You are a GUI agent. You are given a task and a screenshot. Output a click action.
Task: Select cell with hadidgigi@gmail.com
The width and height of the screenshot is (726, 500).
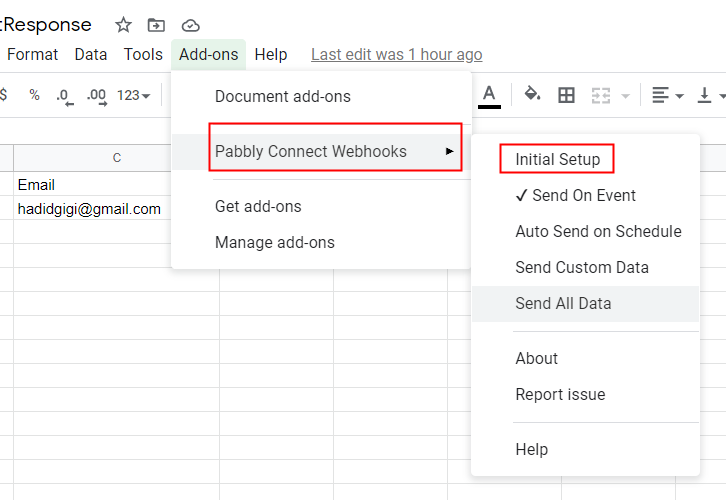(93, 208)
